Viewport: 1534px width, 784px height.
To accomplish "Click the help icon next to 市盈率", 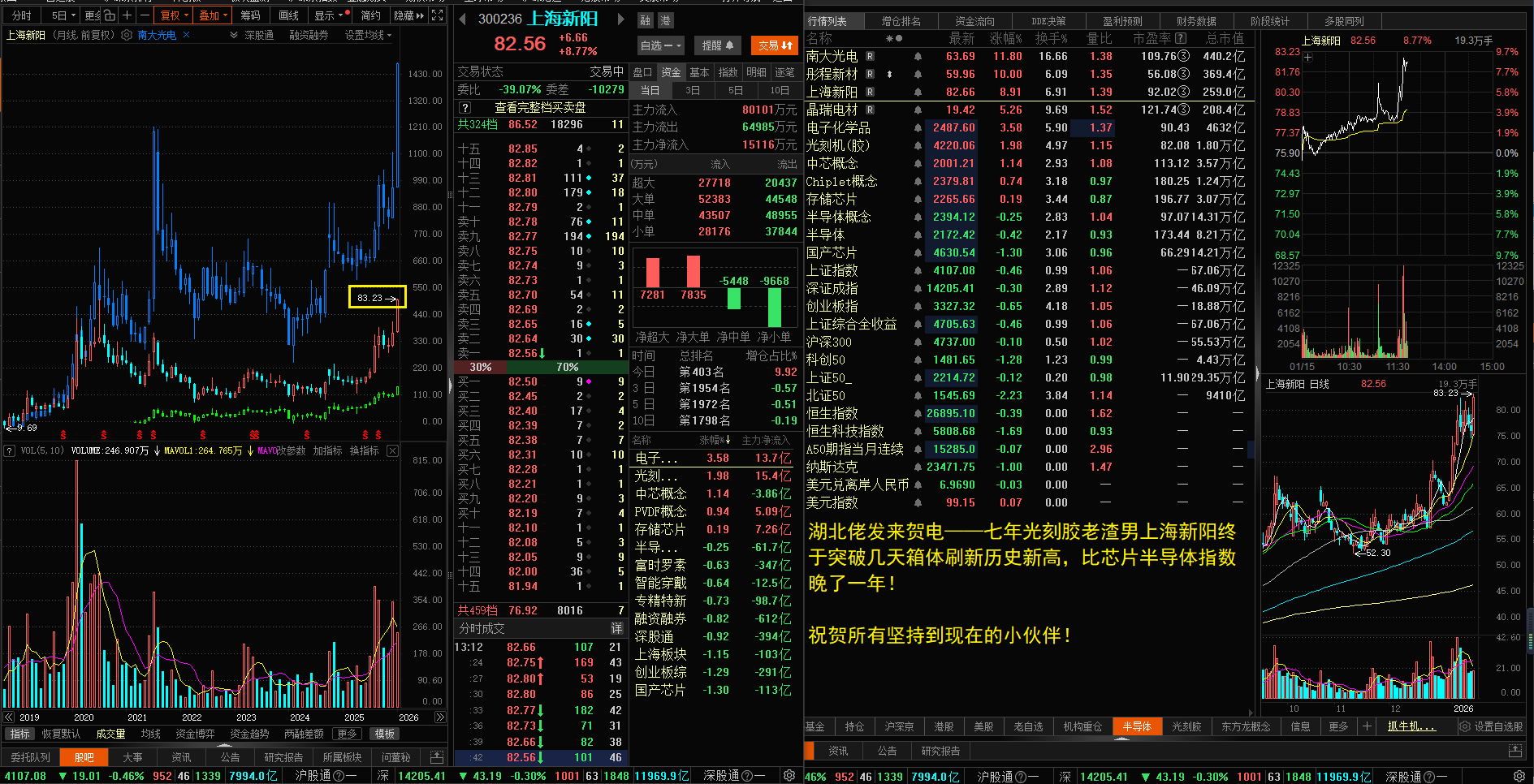I will click(x=1181, y=38).
